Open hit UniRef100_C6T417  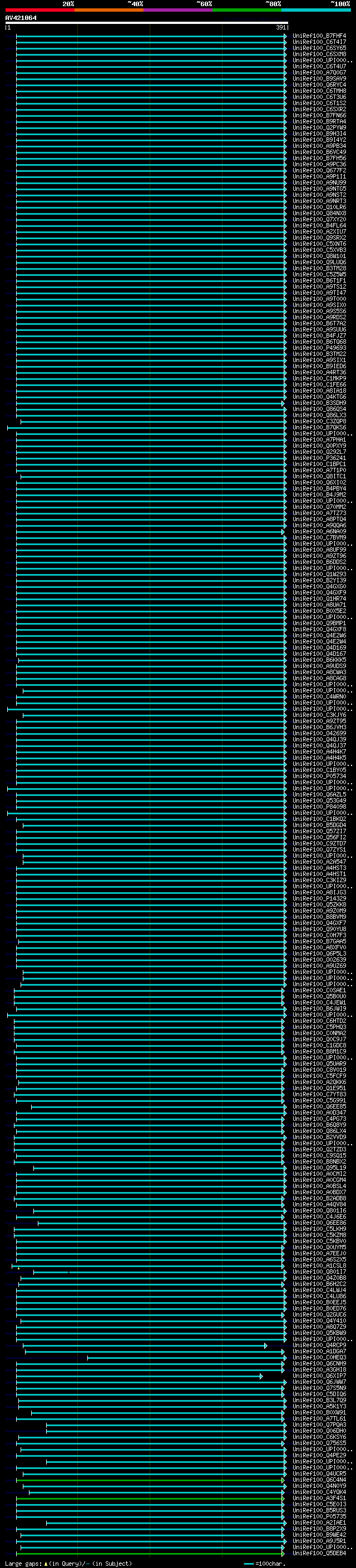click(x=319, y=42)
